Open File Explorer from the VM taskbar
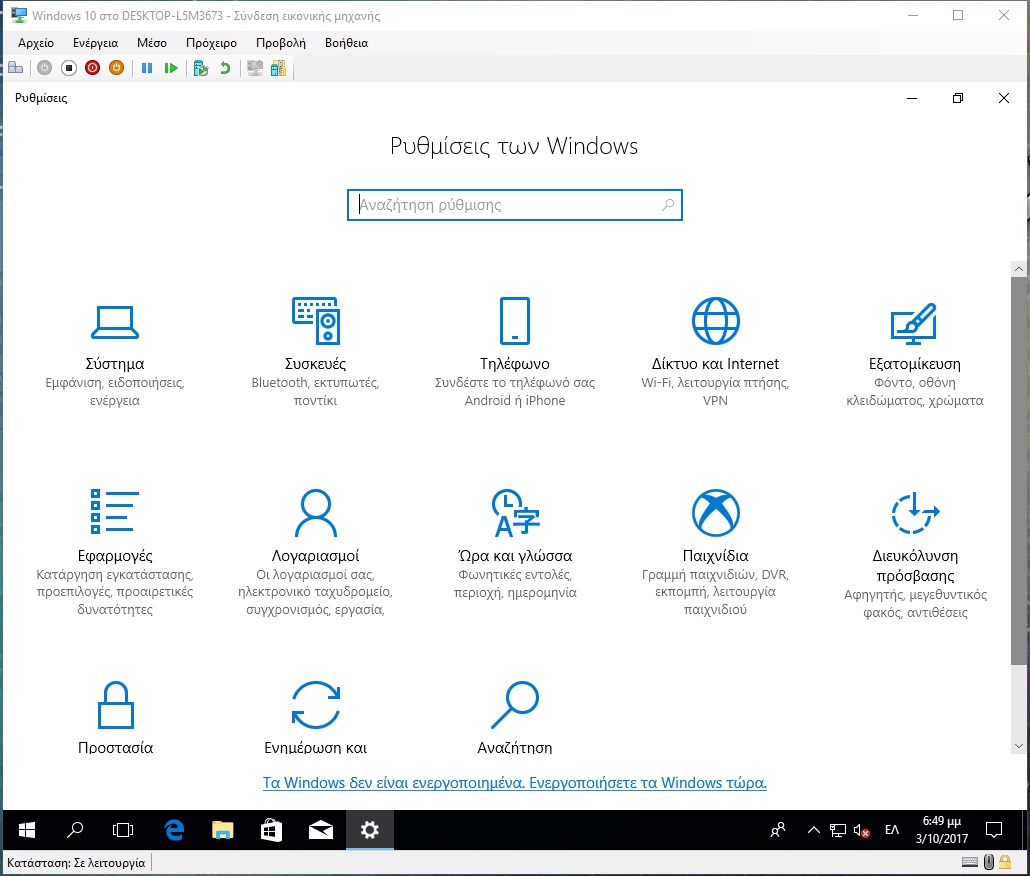This screenshot has width=1030, height=876. (x=223, y=830)
